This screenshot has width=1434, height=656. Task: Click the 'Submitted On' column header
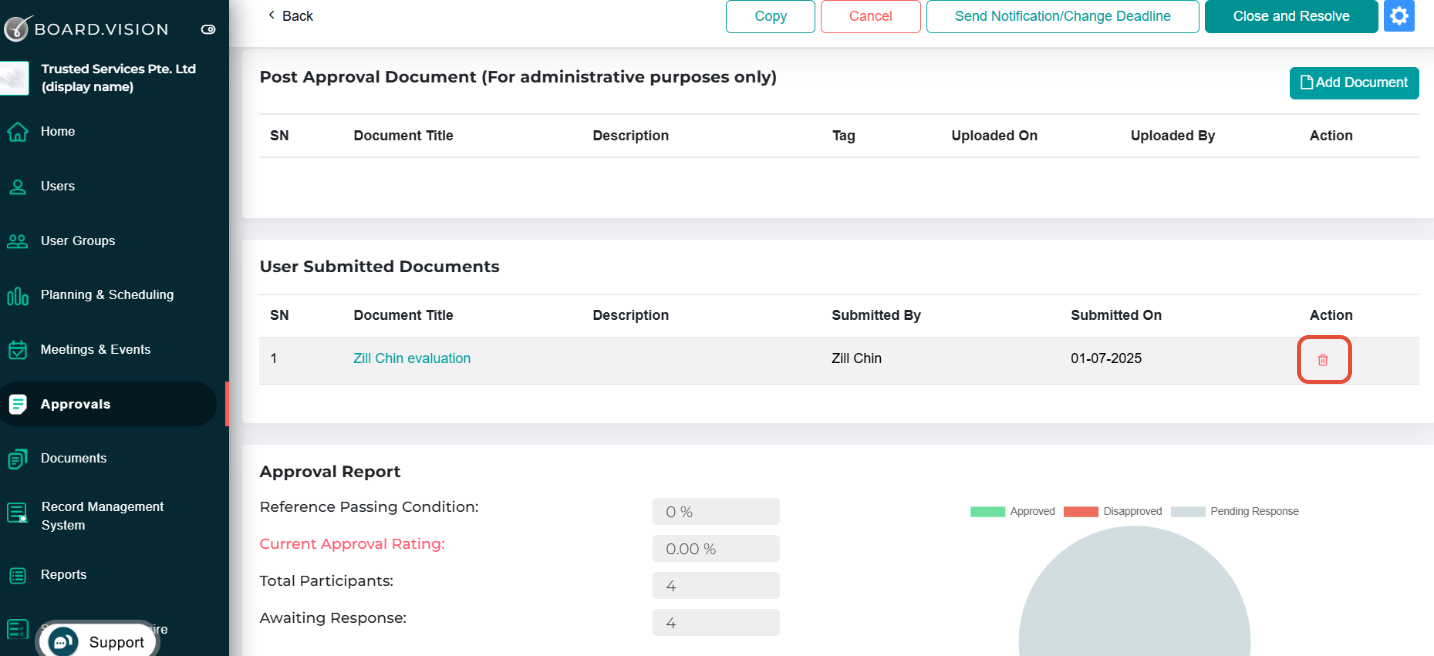(1116, 315)
